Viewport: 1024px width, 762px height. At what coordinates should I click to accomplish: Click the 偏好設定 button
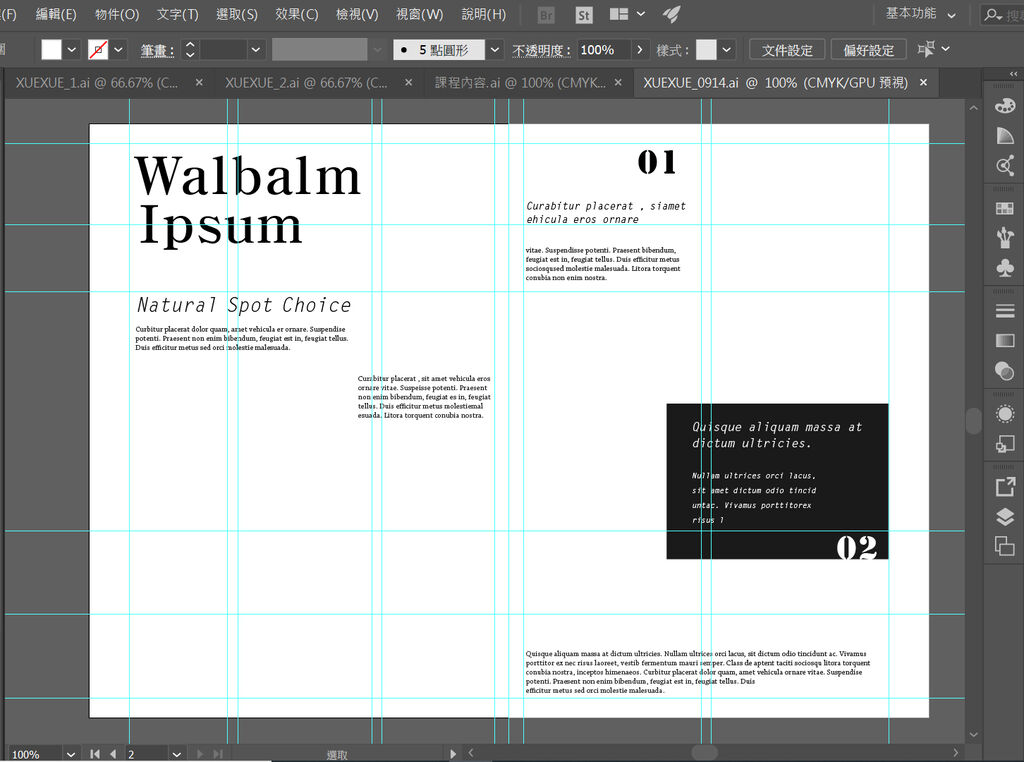[869, 50]
